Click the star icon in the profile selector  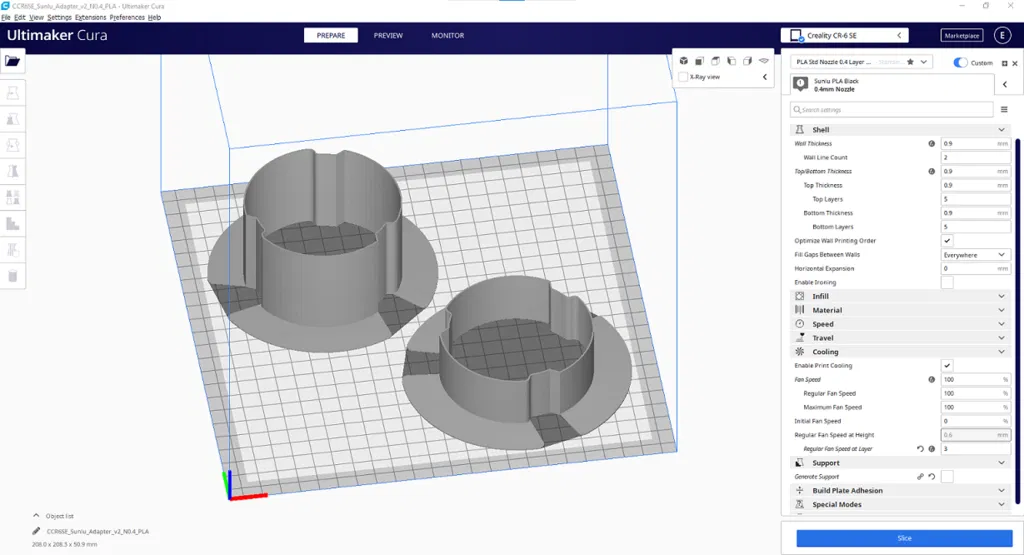910,62
